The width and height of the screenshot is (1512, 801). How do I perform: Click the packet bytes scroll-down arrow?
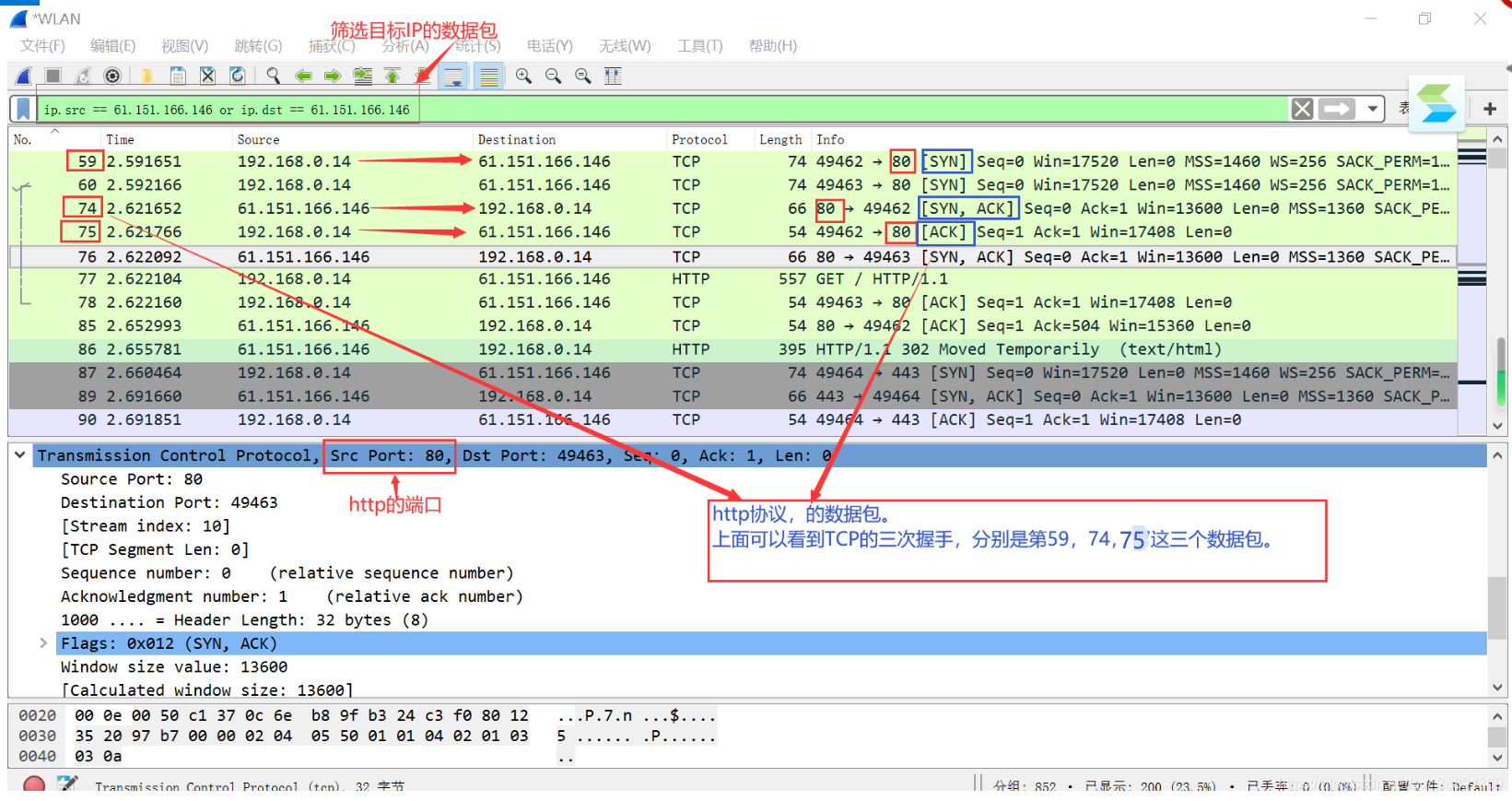point(1498,758)
